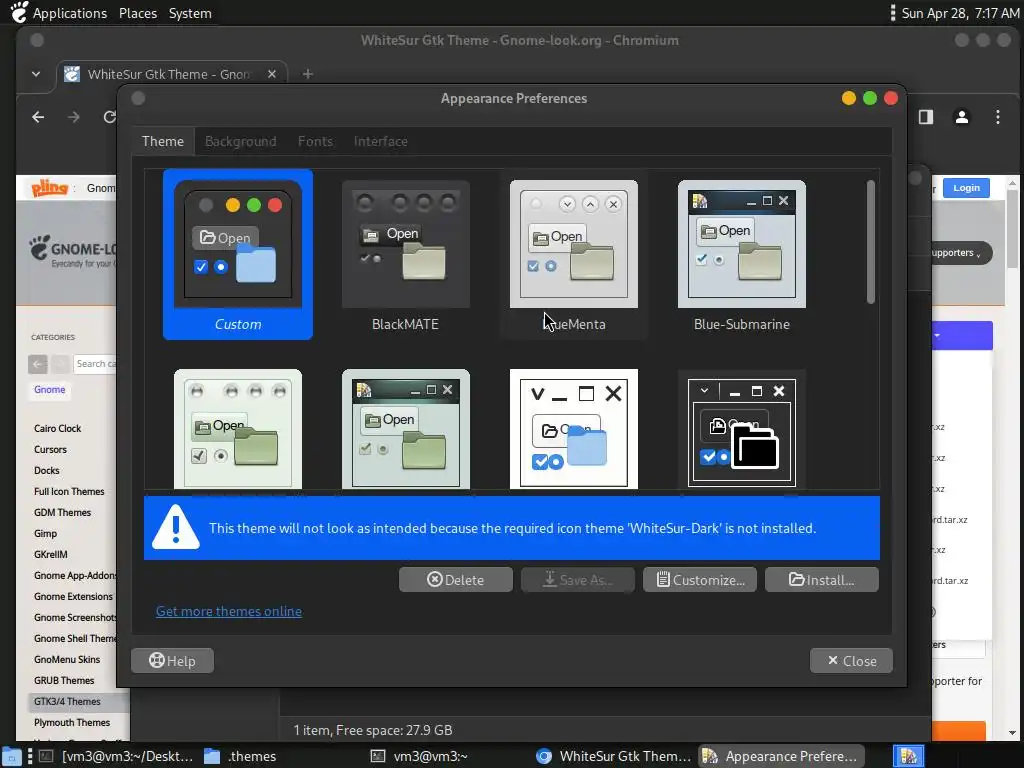Screen dimensions: 1024x768
Task: Open the Docks category
Action: [x=46, y=470]
